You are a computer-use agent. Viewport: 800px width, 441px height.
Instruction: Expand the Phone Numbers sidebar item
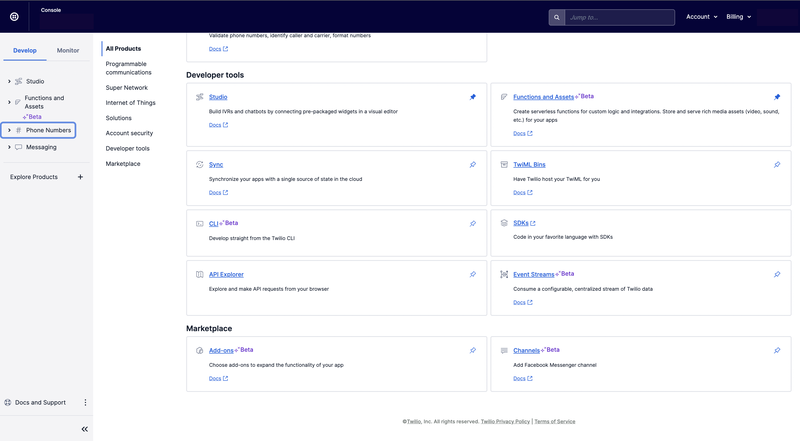click(x=9, y=130)
